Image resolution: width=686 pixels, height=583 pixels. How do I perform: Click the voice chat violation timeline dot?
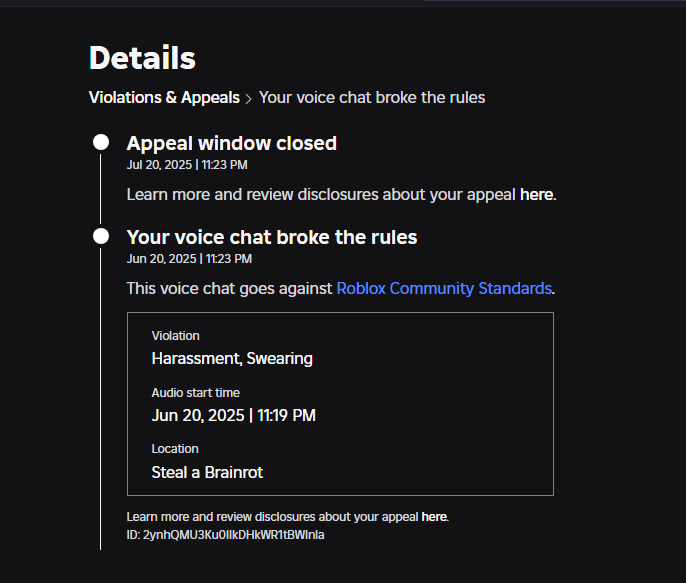(x=101, y=237)
